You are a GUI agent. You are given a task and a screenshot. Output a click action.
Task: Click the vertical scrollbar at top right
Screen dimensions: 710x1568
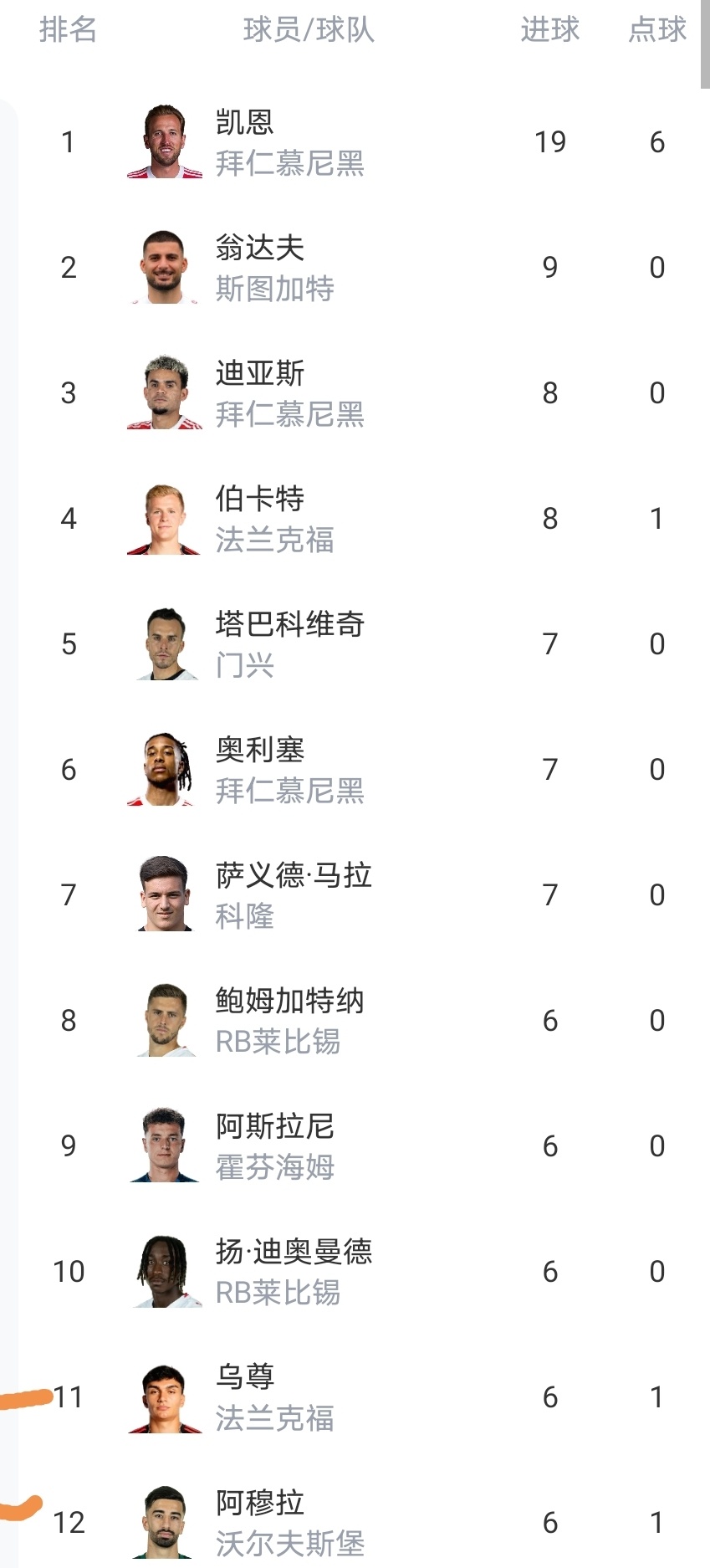click(705, 42)
